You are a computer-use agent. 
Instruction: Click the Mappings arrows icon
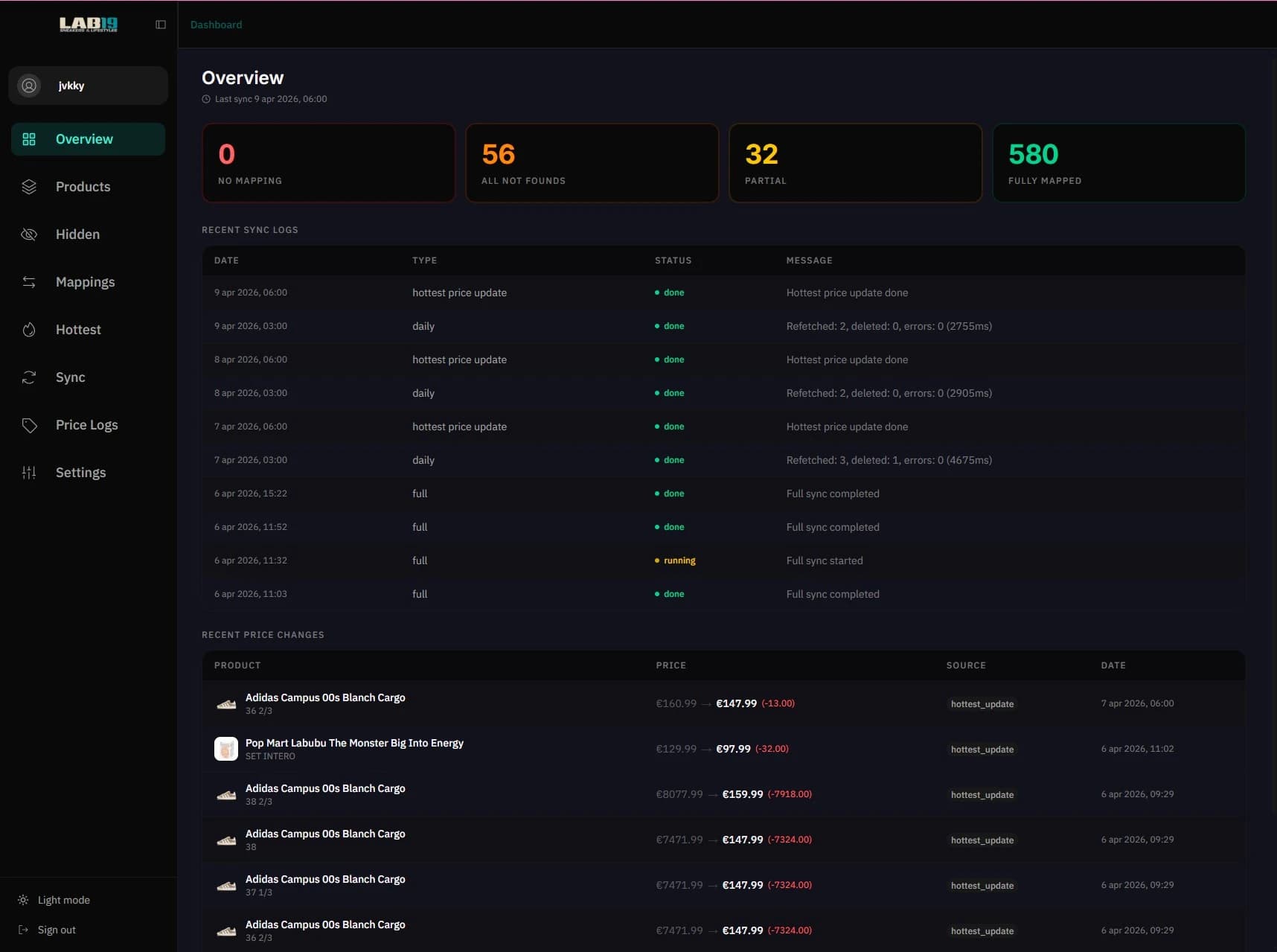(29, 282)
